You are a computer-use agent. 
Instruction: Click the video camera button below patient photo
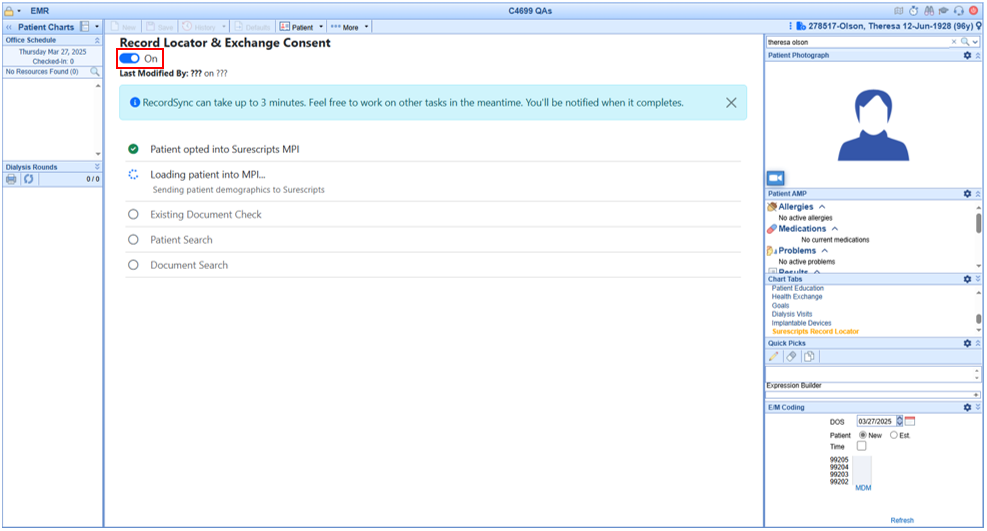coord(776,178)
